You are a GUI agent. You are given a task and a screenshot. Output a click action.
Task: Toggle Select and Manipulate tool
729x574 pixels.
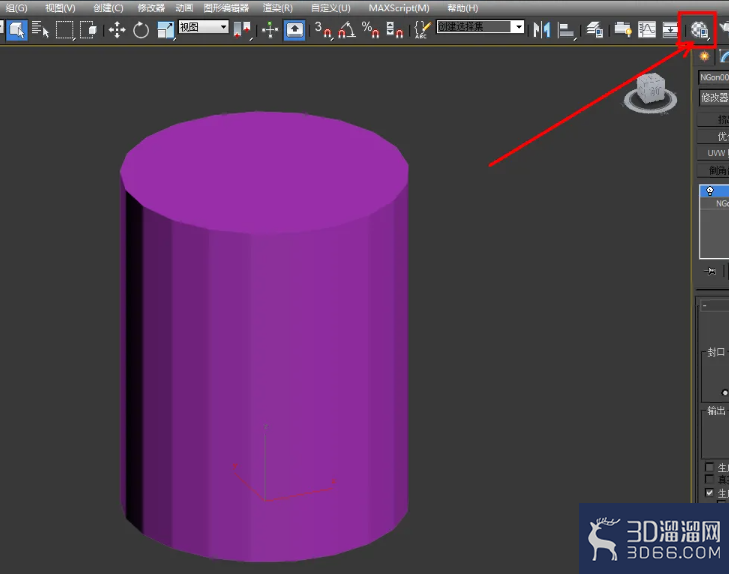coord(270,31)
